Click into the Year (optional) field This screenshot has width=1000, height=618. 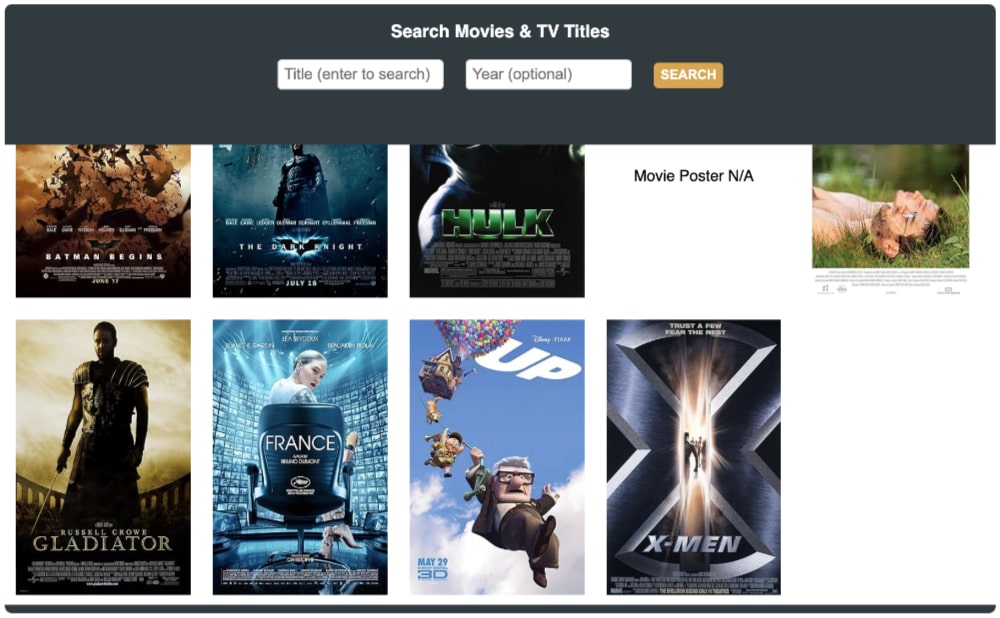pos(548,75)
